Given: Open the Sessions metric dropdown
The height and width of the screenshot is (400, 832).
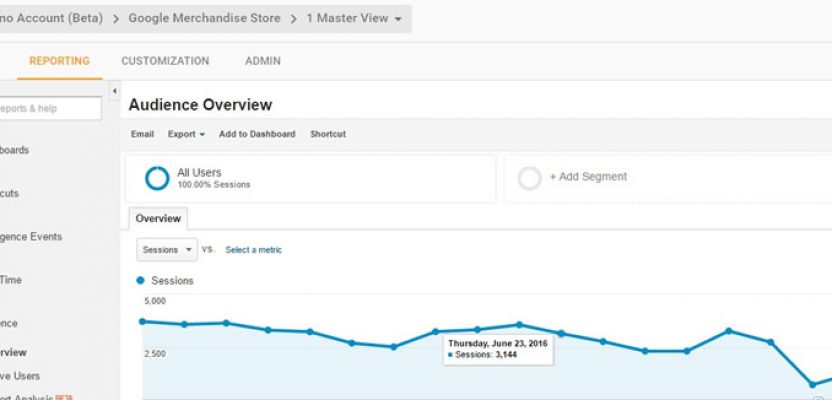Looking at the screenshot, I should (x=167, y=249).
